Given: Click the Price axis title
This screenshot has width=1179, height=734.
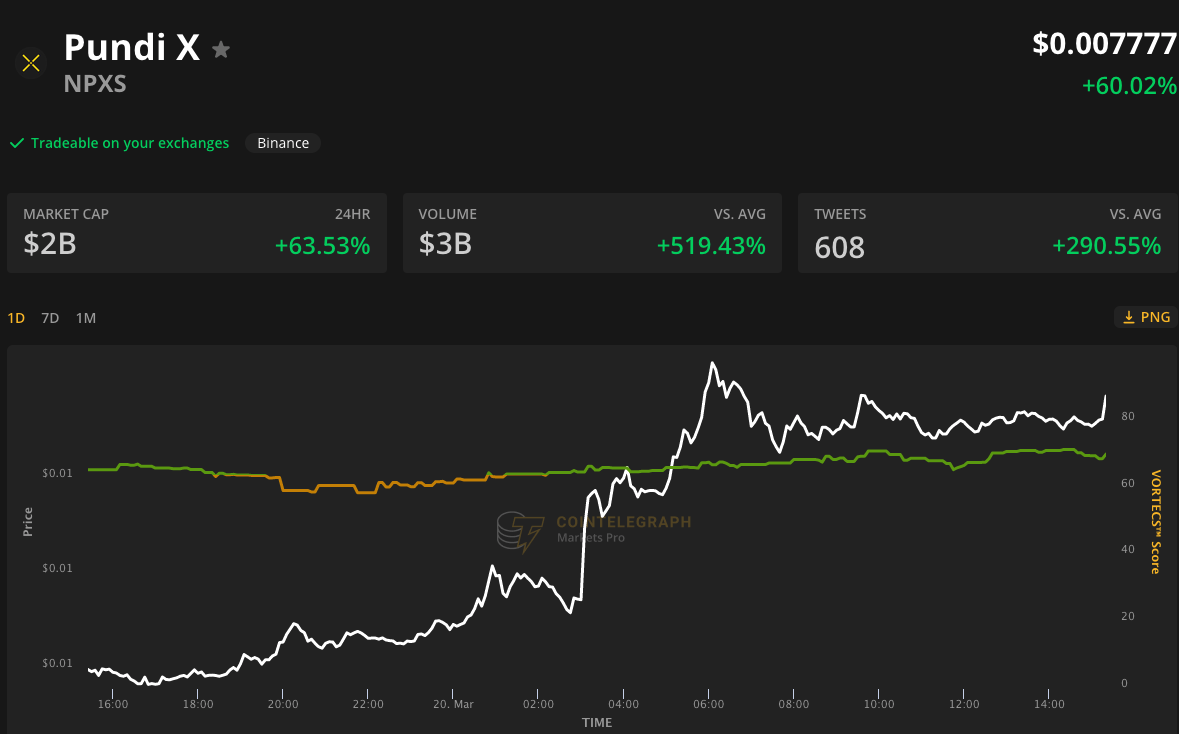Looking at the screenshot, I should (x=28, y=522).
